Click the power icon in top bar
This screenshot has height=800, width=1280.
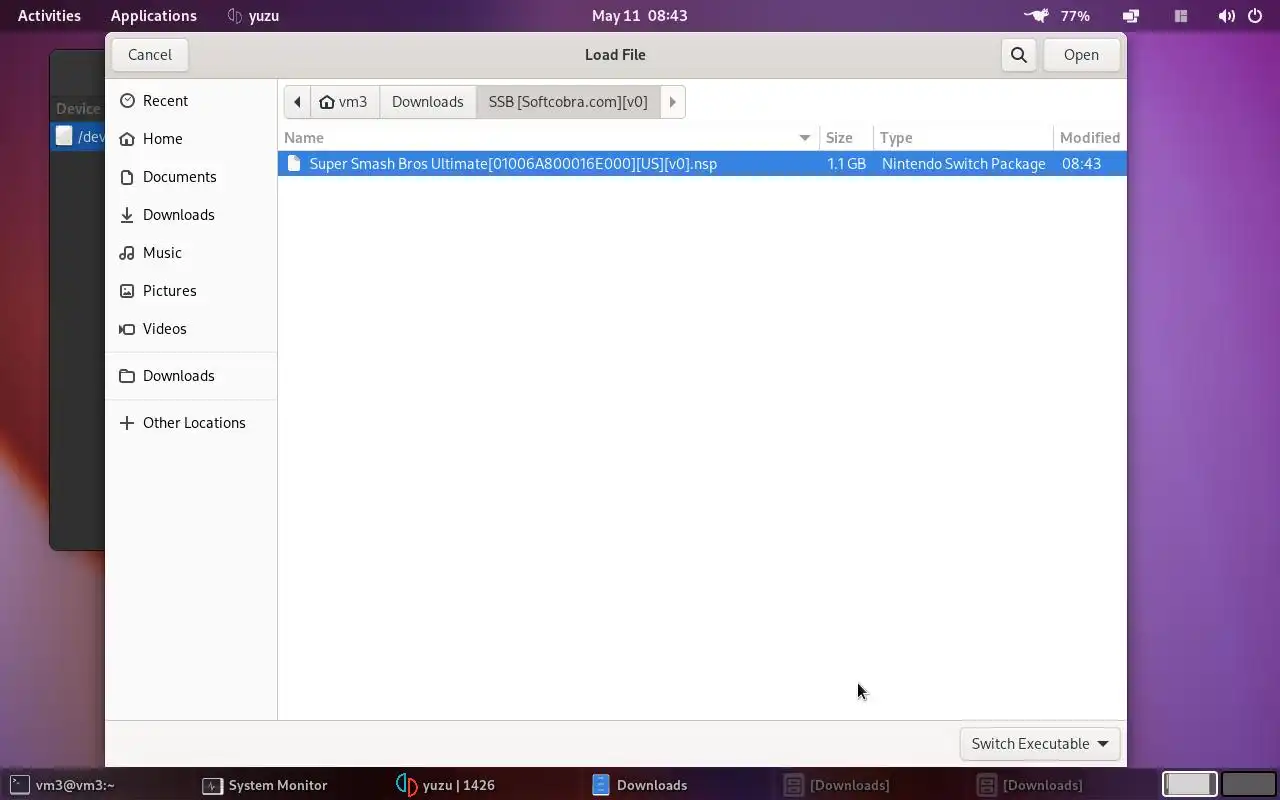[x=1255, y=16]
